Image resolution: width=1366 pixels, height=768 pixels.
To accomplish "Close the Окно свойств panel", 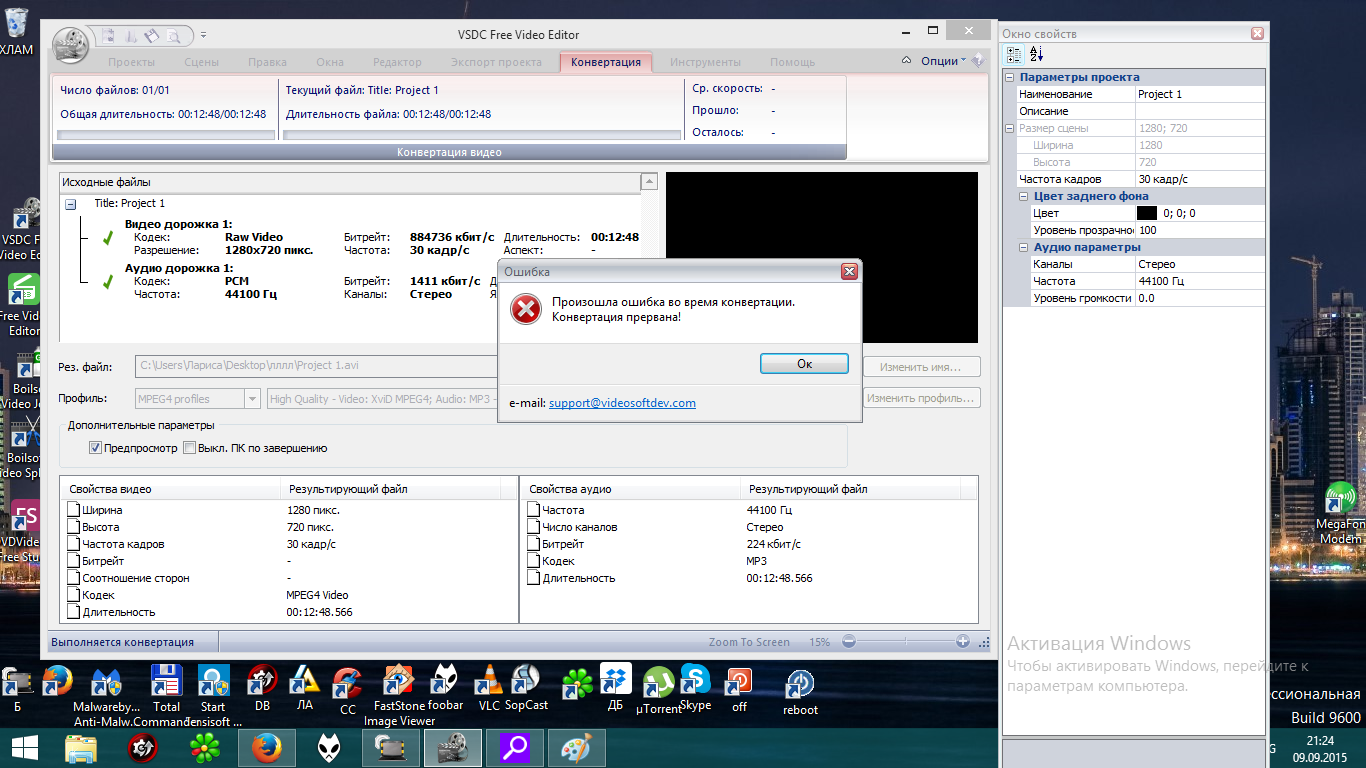I will click(1257, 33).
